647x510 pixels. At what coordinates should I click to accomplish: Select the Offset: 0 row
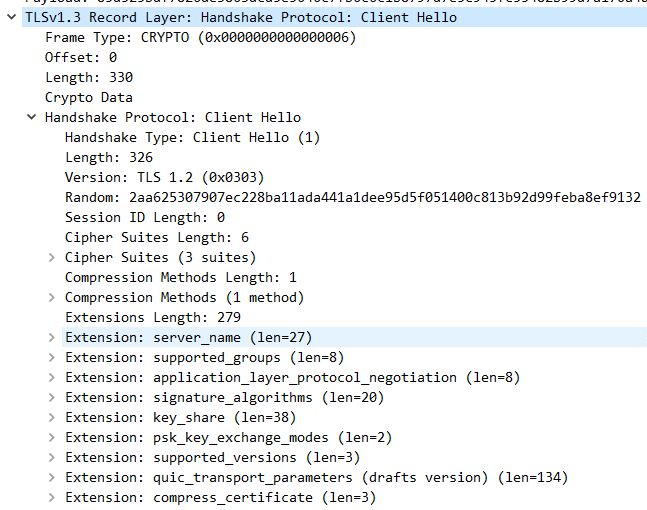pos(81,57)
